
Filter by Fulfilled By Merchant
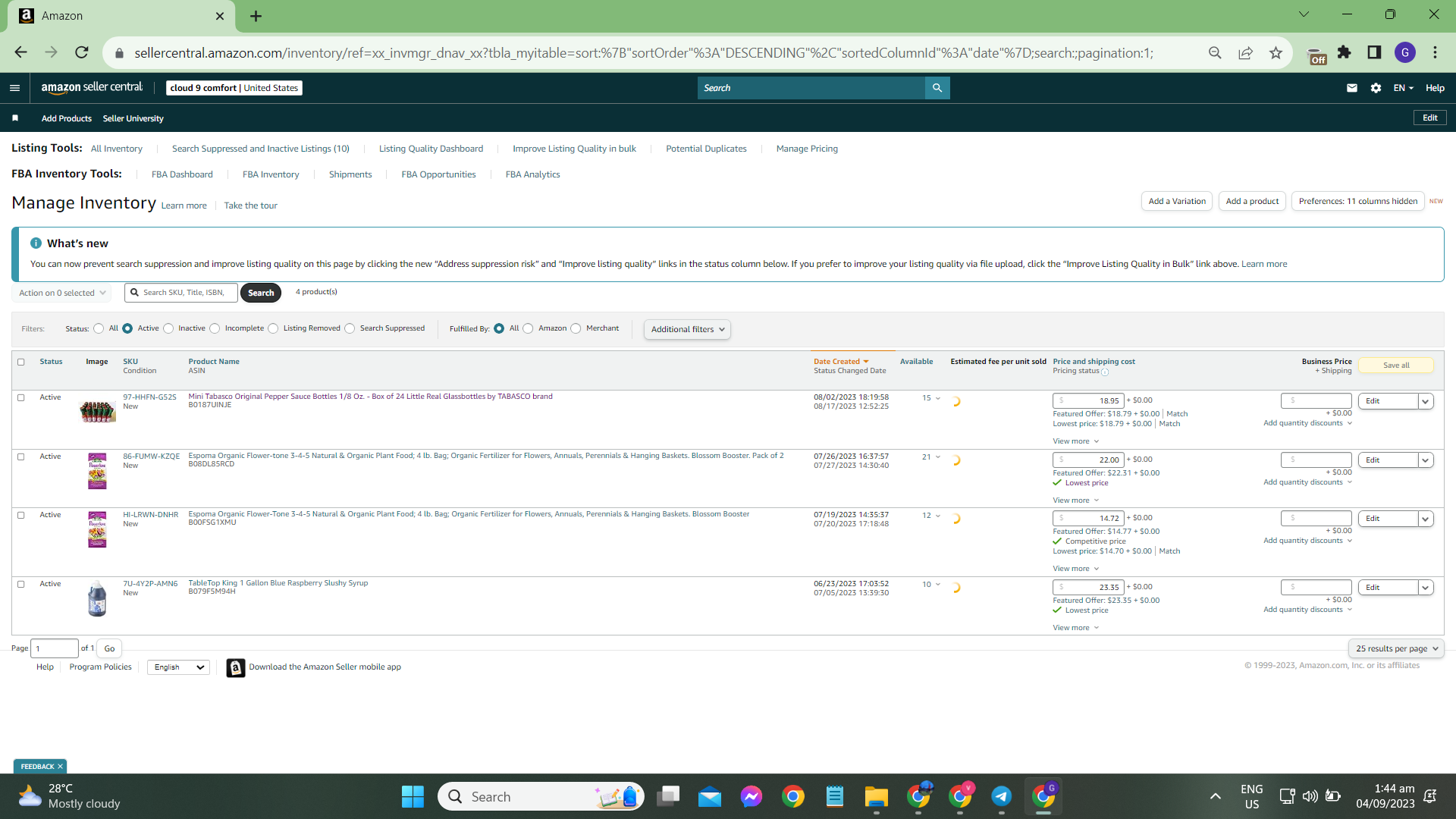576,329
